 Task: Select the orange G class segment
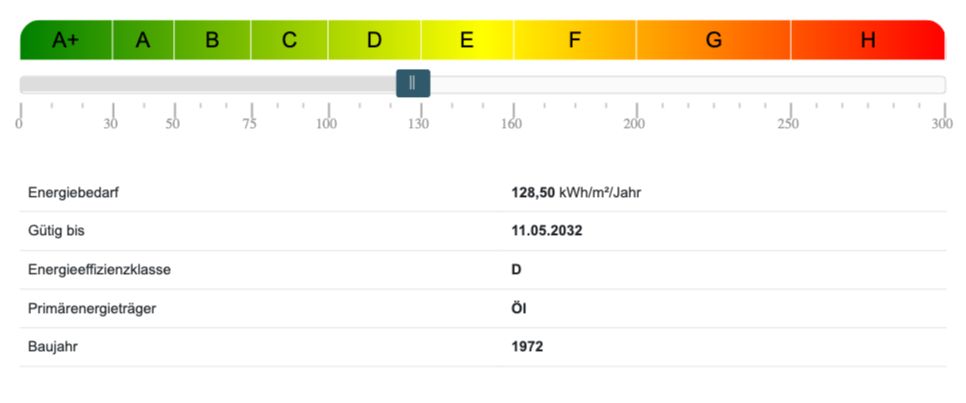tap(713, 40)
